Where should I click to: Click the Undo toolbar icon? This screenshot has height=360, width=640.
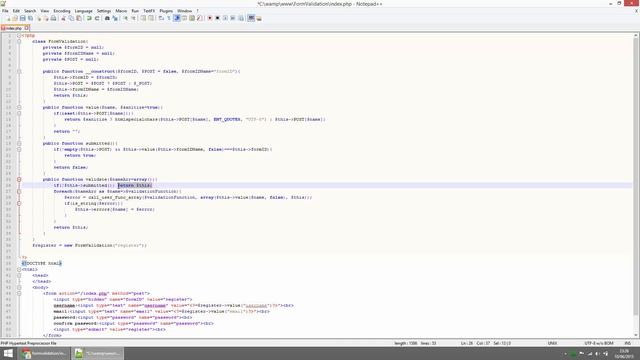click(89, 18)
